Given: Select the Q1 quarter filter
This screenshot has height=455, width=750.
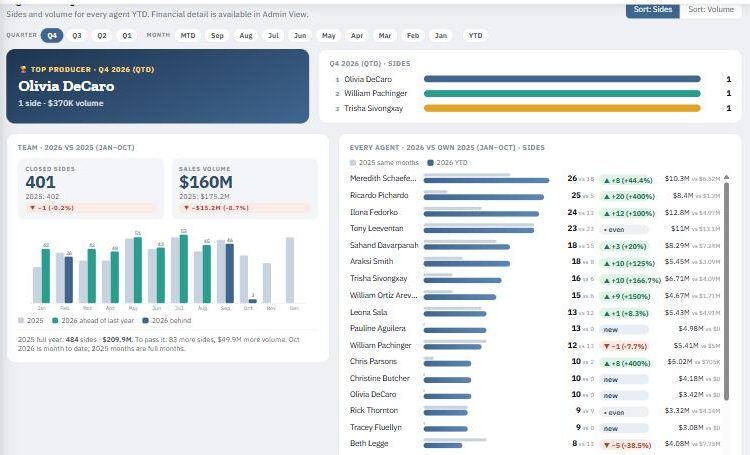Looking at the screenshot, I should [x=127, y=35].
